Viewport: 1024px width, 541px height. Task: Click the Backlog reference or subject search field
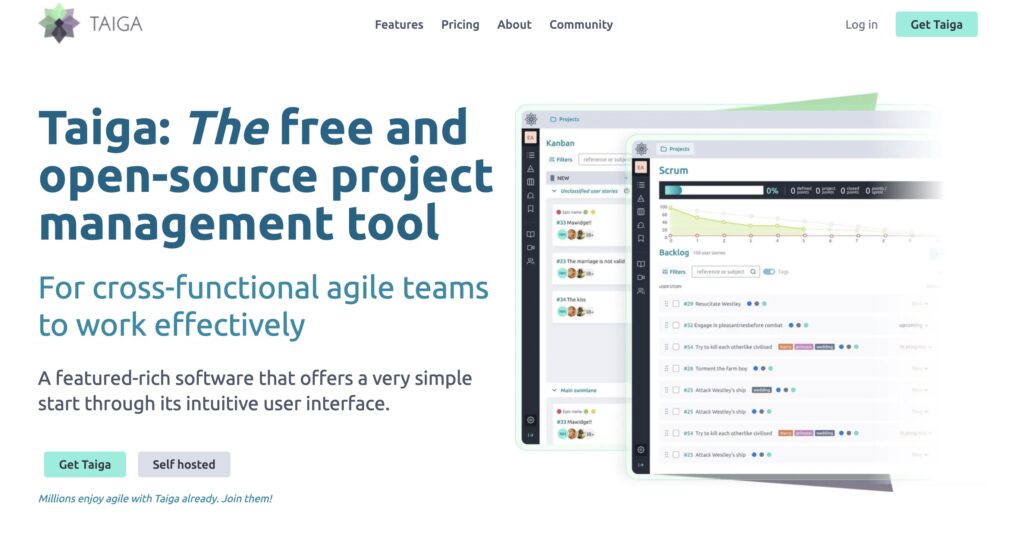(x=725, y=272)
